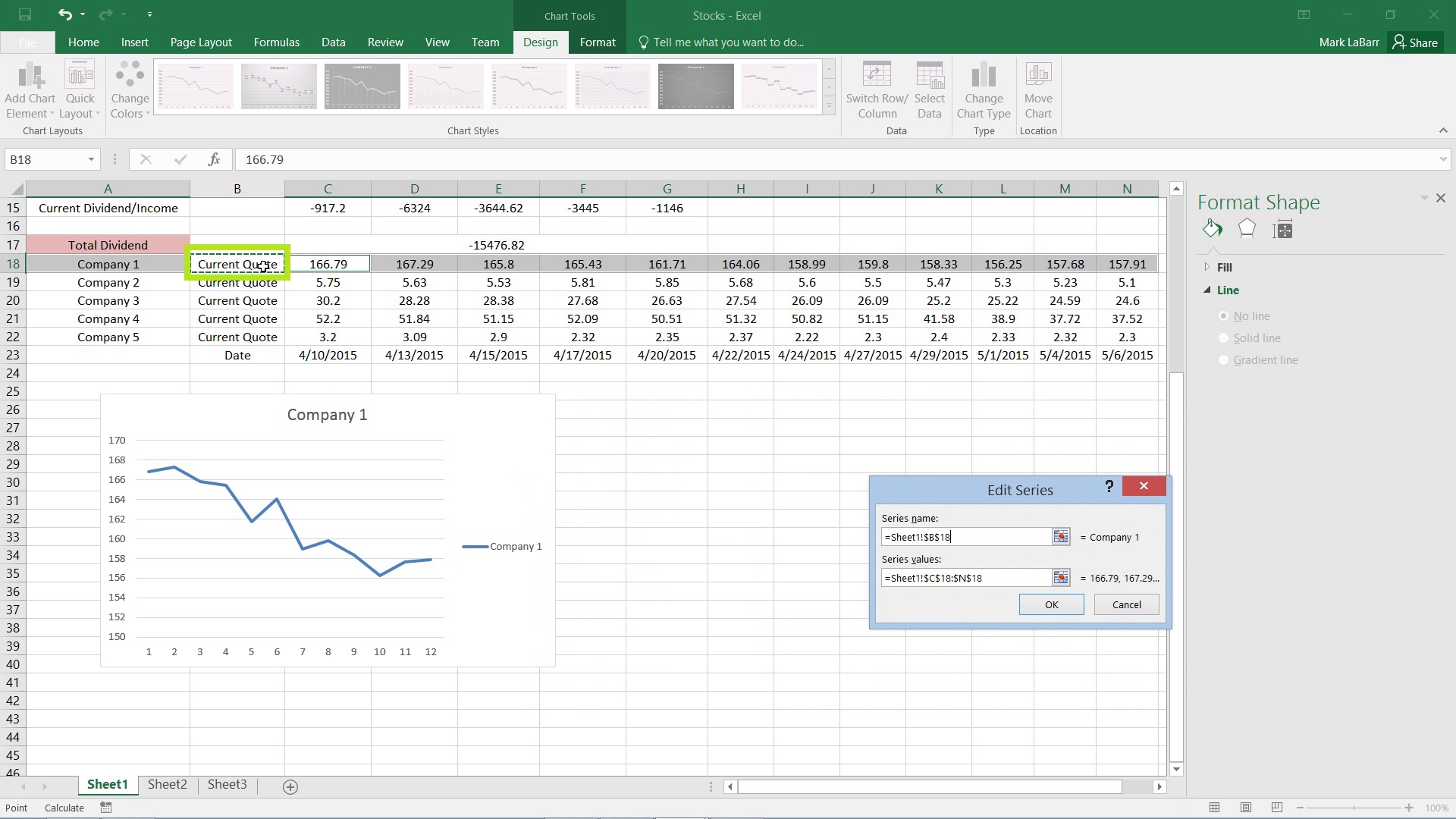The height and width of the screenshot is (819, 1456).
Task: Select the Format shape Fill icon
Action: click(1213, 229)
